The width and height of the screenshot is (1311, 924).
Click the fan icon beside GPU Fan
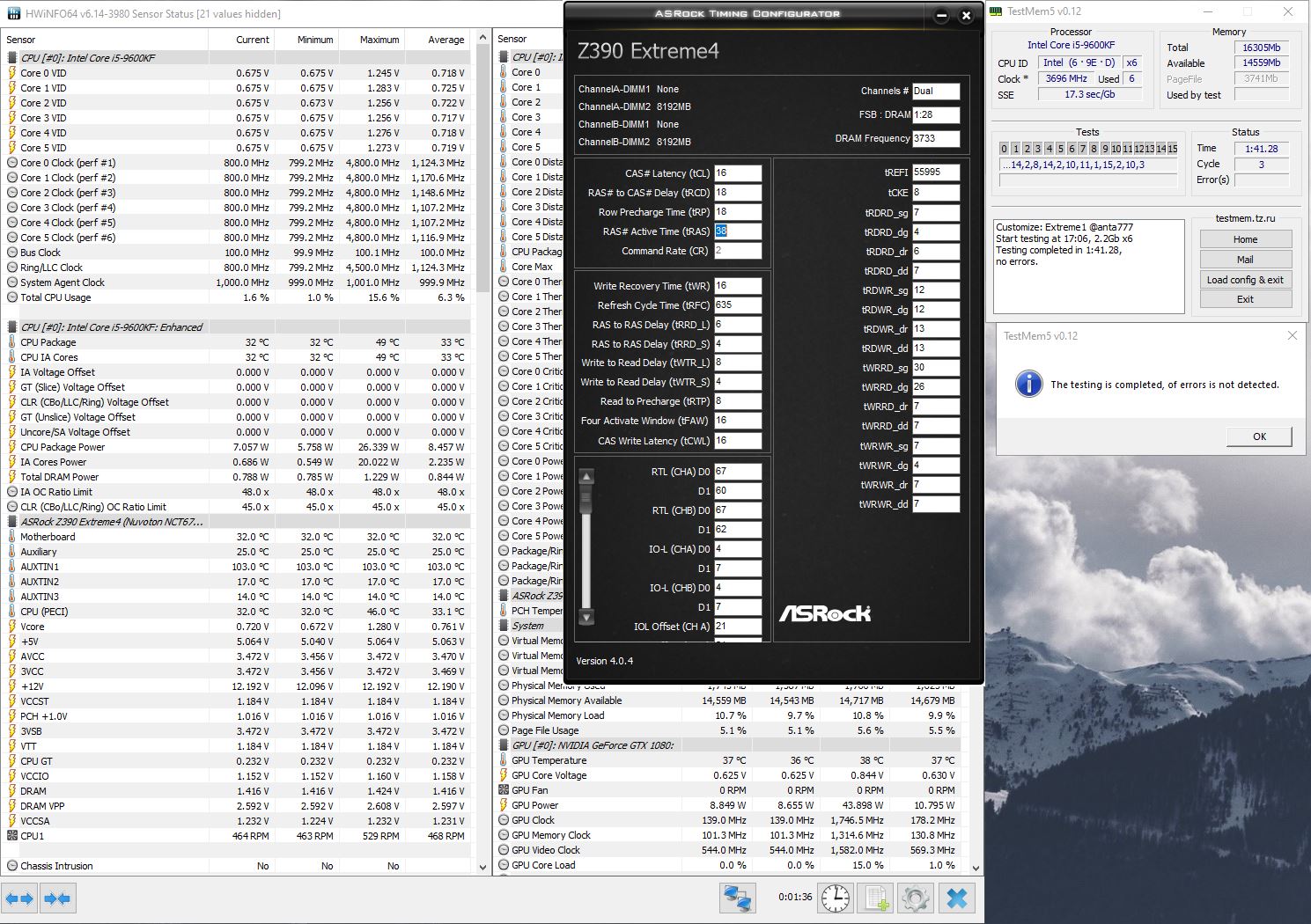(504, 790)
